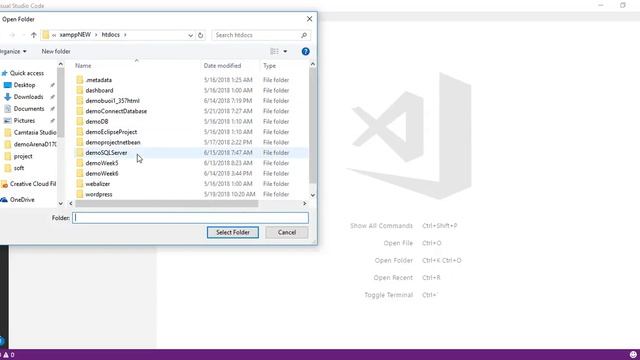Click the Downloads arrow icon
The image size is (640, 360).
[x=7, y=97]
